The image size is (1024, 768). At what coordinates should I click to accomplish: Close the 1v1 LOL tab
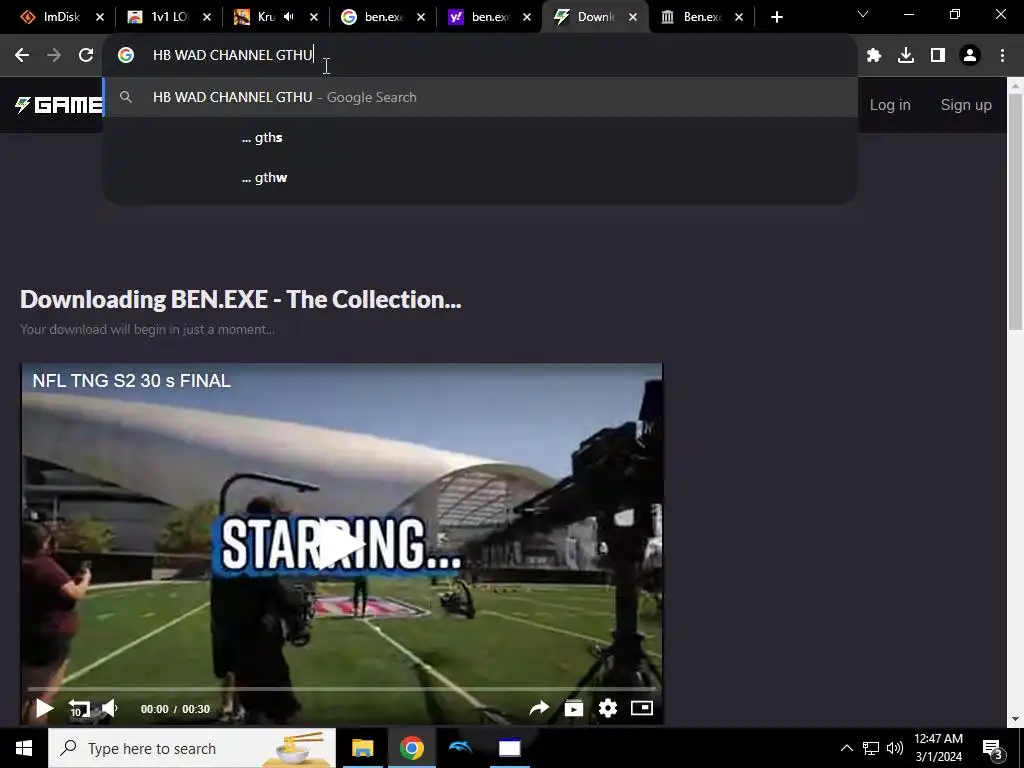(x=207, y=17)
